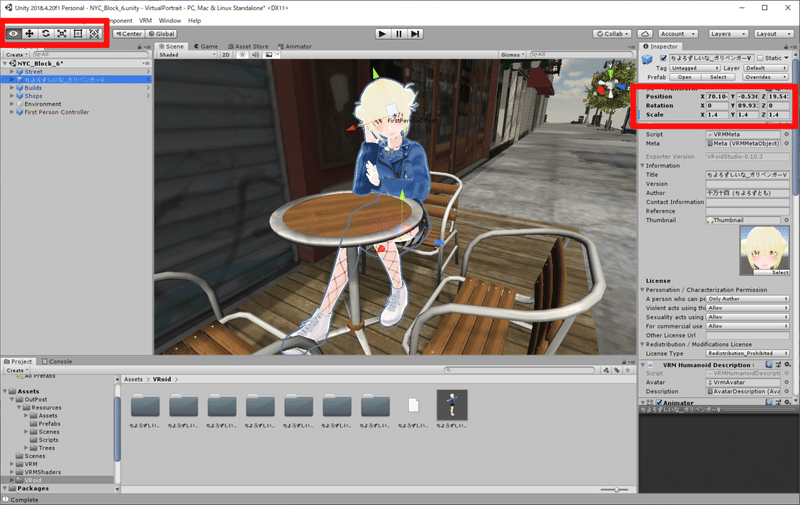
Task: Select the Hand (view) tool
Action: pyautogui.click(x=13, y=34)
